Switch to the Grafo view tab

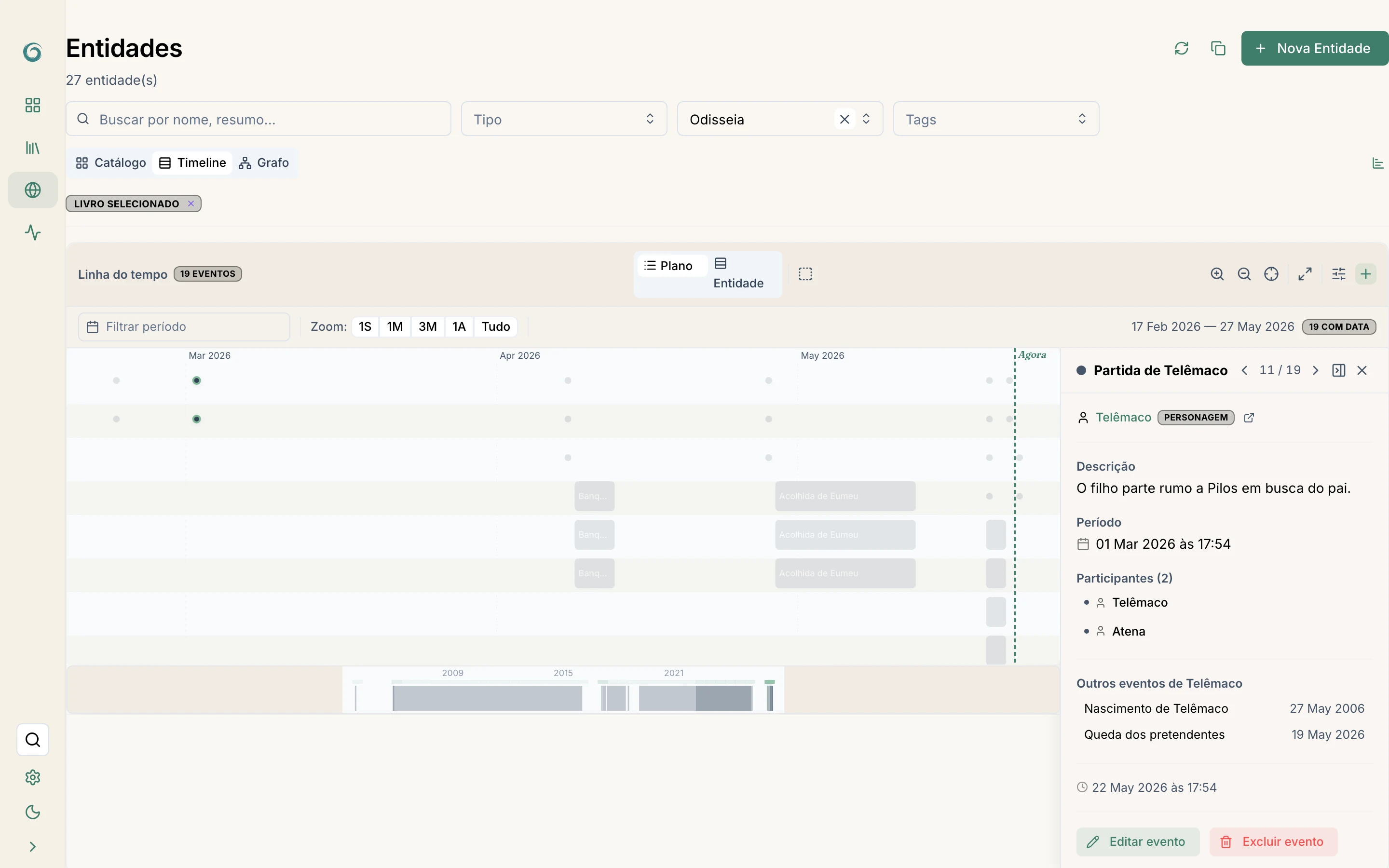[263, 163]
